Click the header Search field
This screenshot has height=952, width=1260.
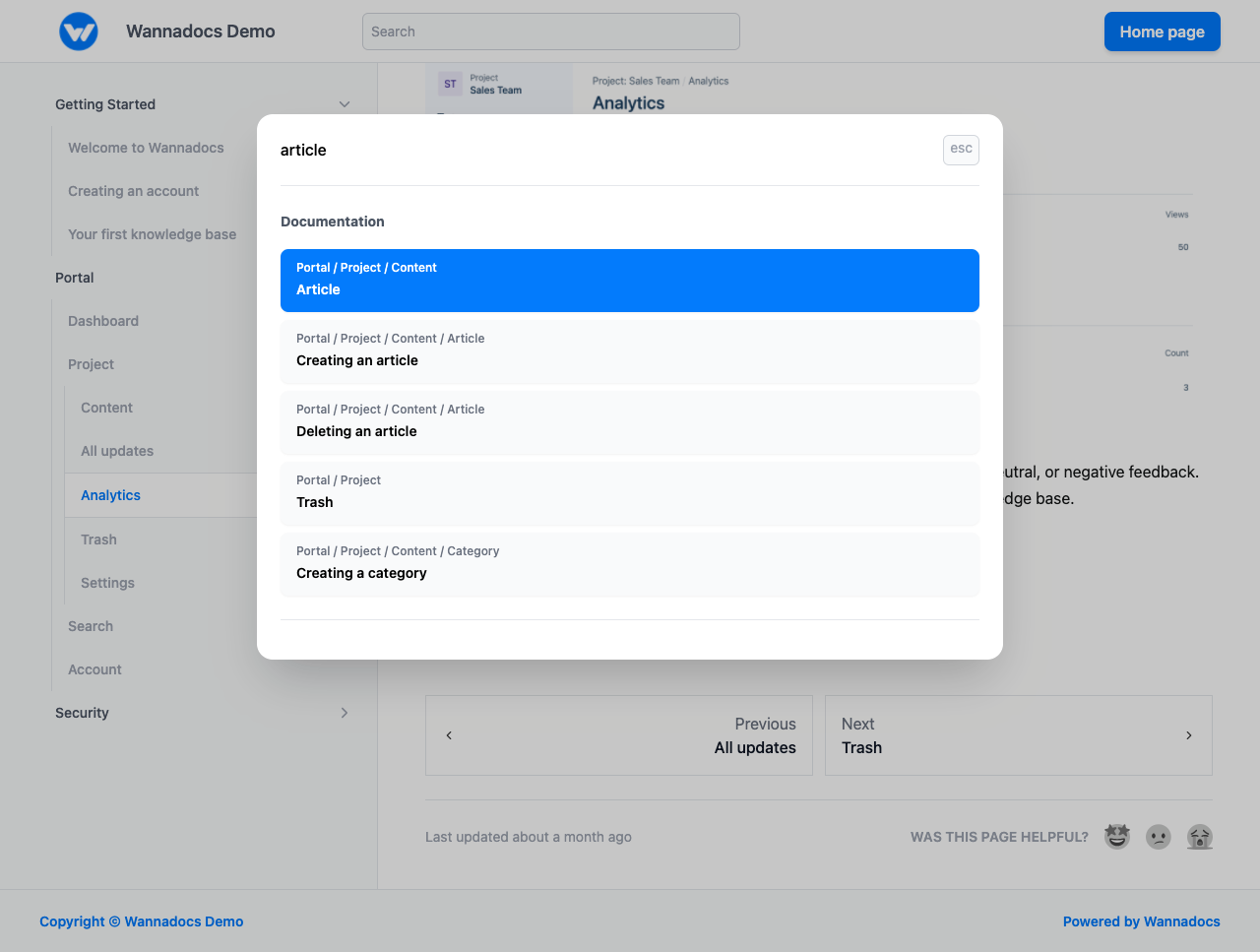pos(551,32)
